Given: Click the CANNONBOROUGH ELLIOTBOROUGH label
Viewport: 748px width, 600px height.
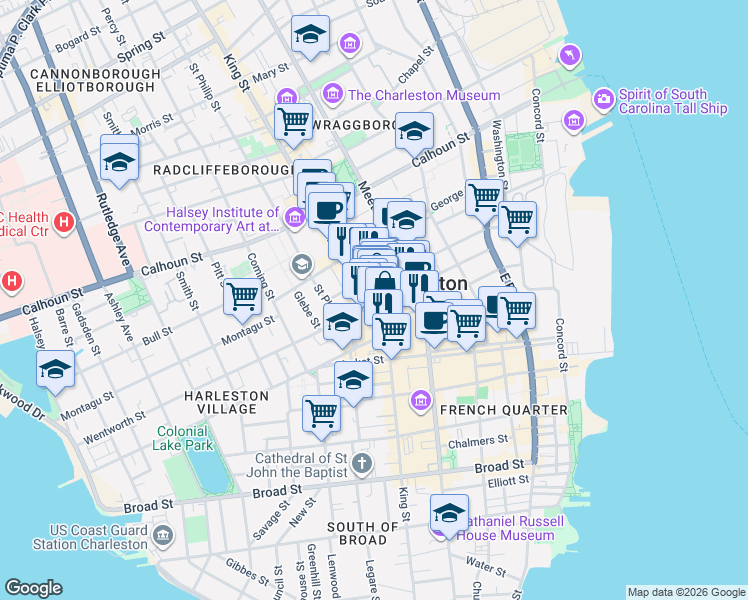Looking at the screenshot, I should coord(95,80).
